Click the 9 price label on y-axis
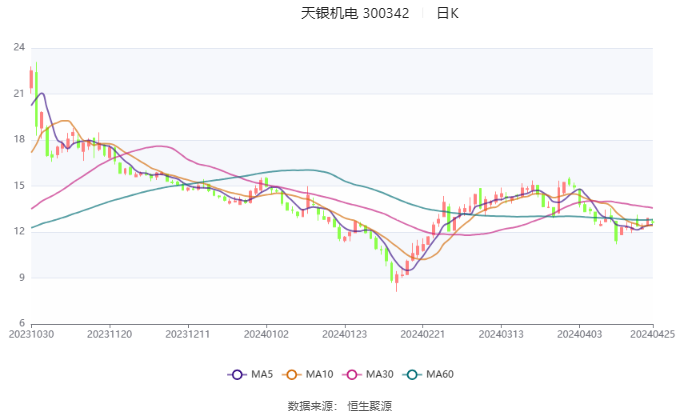 22,277
